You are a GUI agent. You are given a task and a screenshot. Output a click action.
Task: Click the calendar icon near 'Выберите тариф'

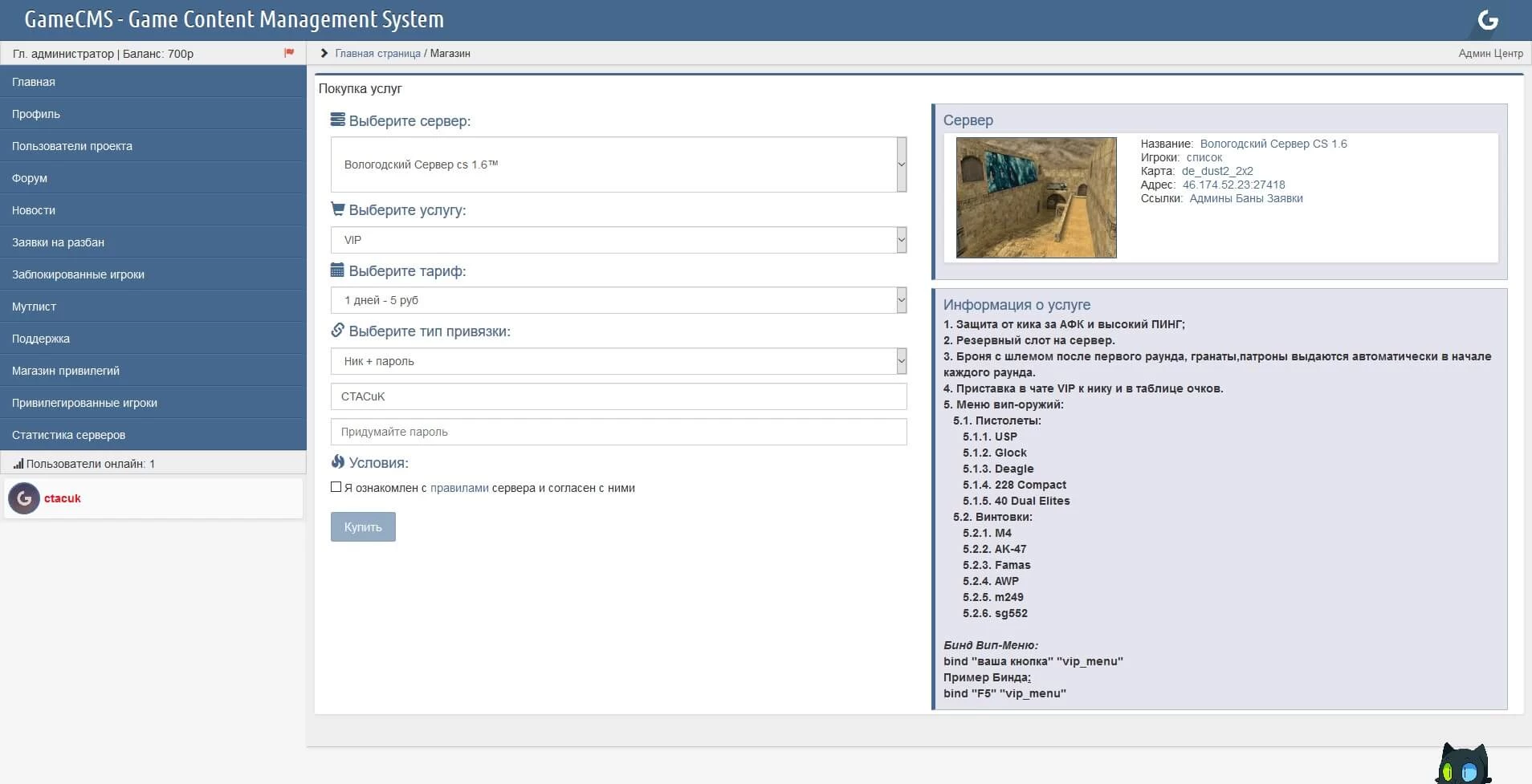click(x=338, y=270)
